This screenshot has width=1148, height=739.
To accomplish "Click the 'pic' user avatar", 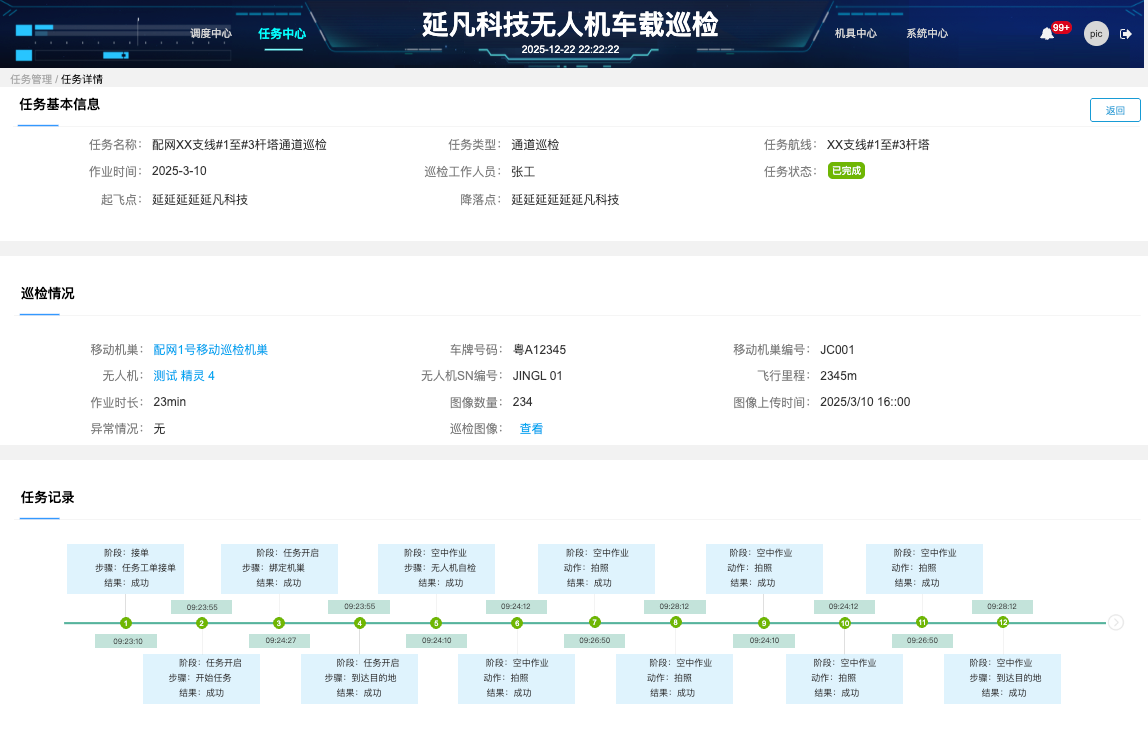I will pyautogui.click(x=1096, y=34).
